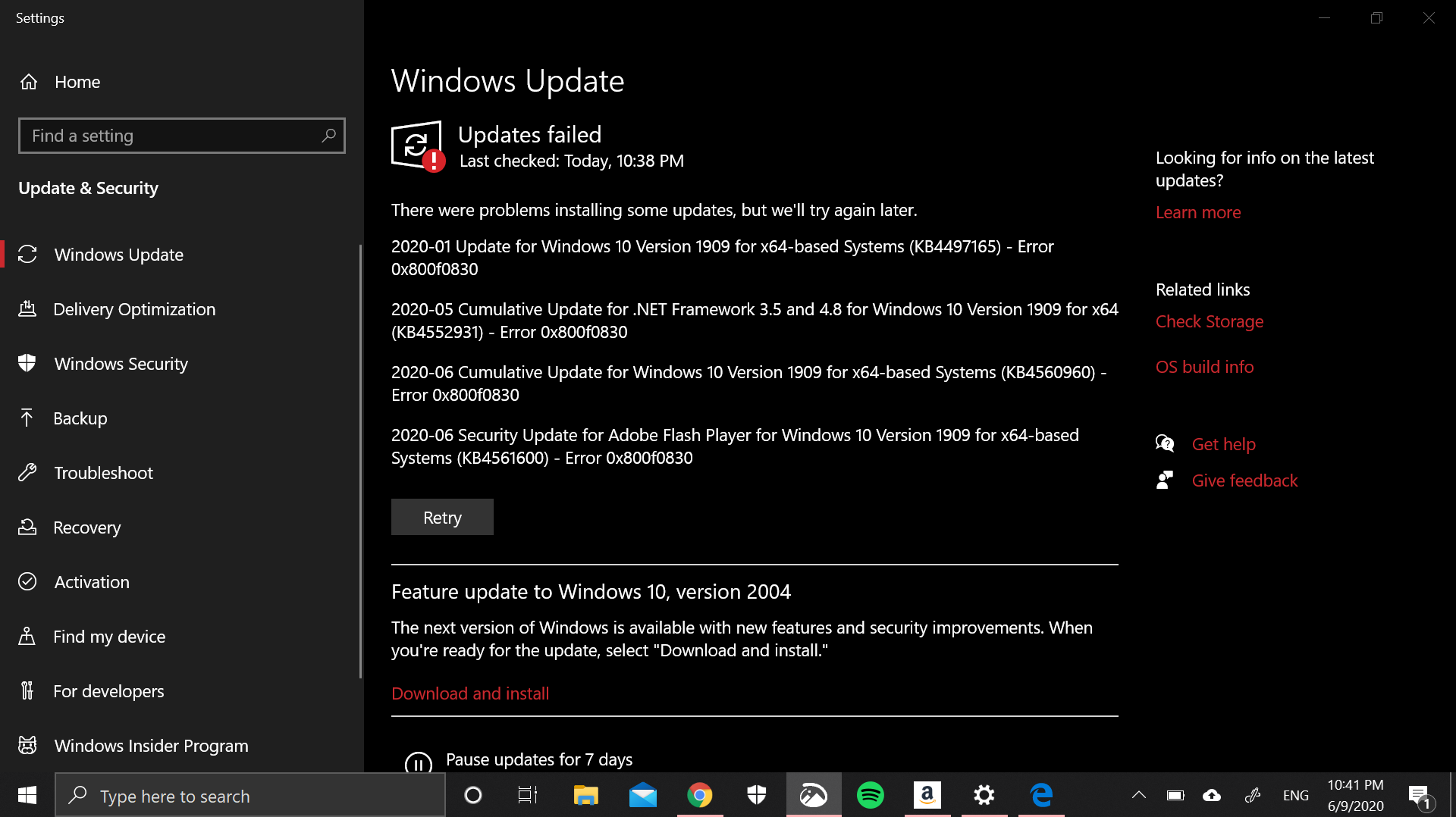This screenshot has width=1456, height=817.
Task: Open Cortana circle icon in taskbar
Action: (473, 795)
